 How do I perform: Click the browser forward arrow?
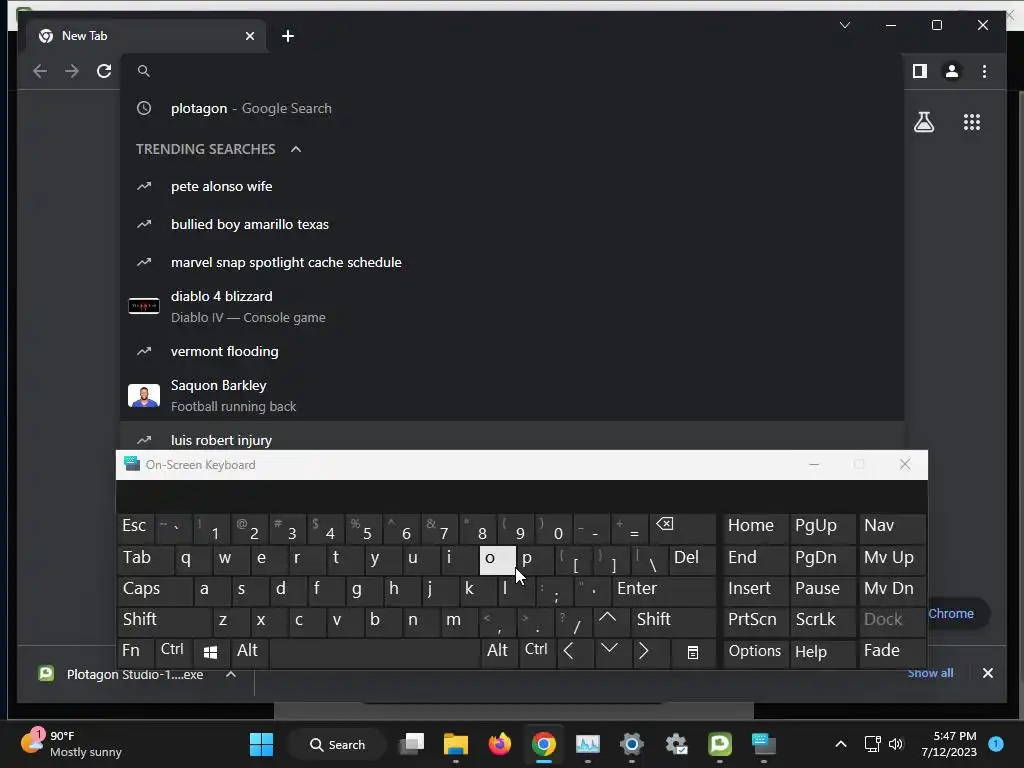click(x=72, y=71)
